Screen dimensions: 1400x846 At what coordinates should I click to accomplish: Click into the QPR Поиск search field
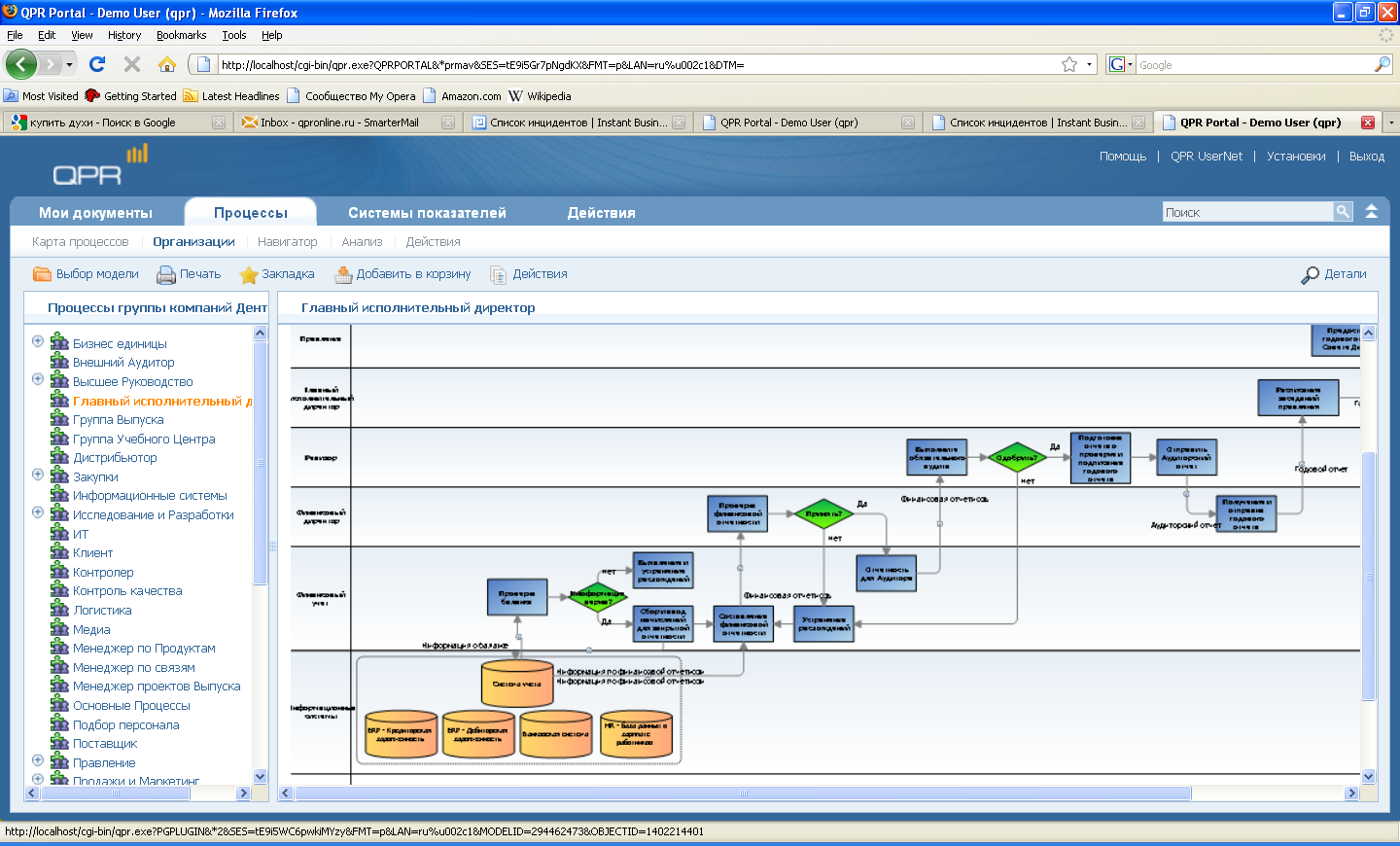(x=1247, y=212)
